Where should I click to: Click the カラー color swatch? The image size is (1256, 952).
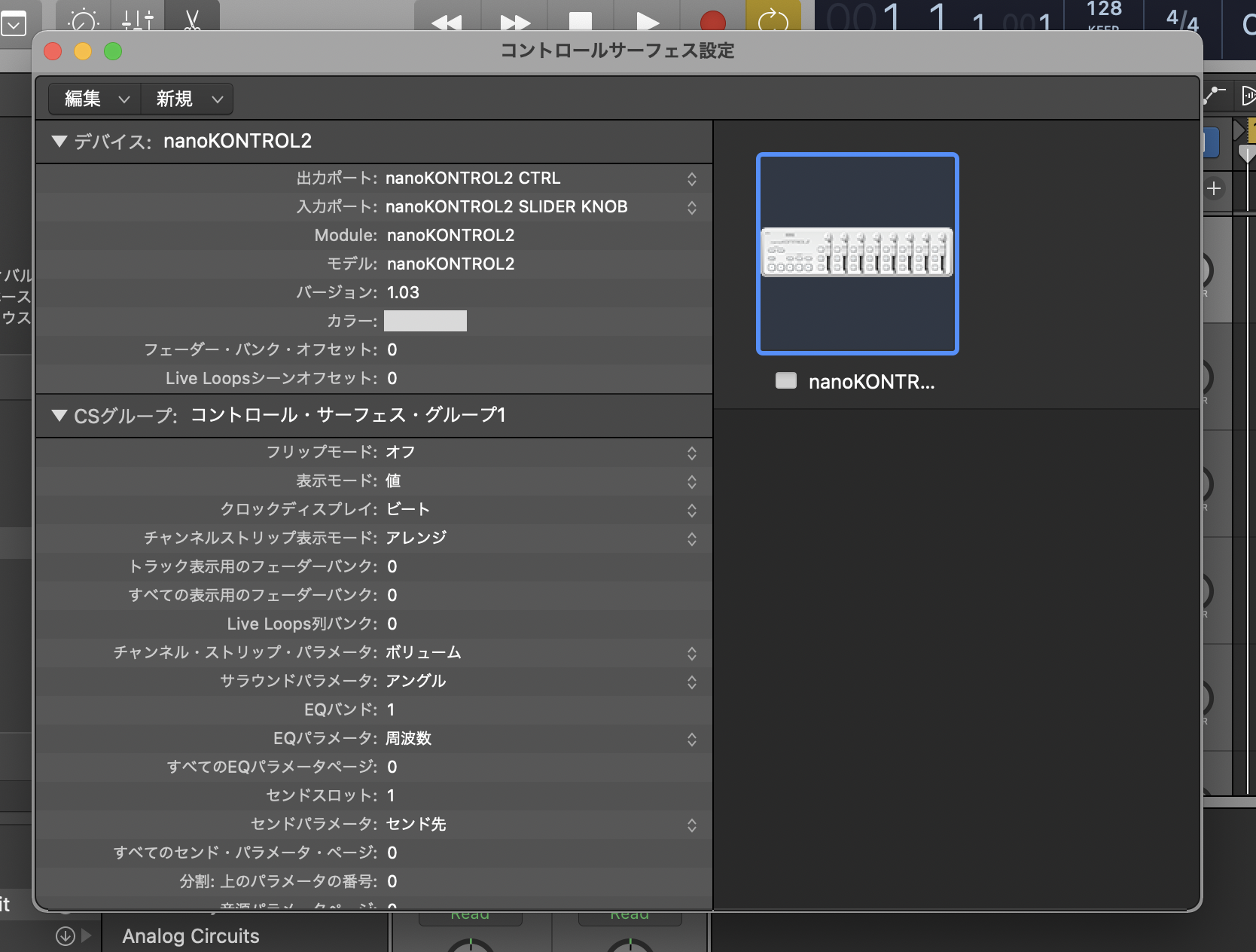[x=425, y=321]
